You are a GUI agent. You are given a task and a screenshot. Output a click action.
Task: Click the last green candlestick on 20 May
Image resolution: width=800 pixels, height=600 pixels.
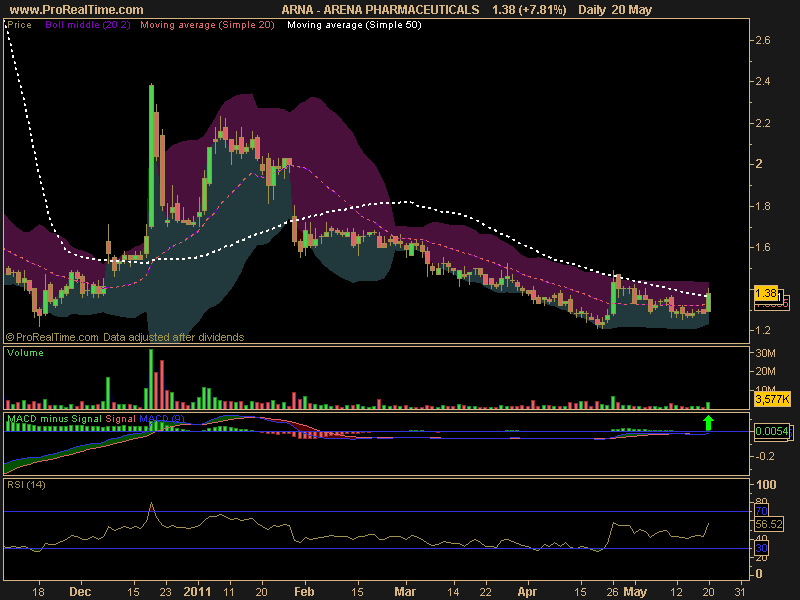[x=709, y=302]
